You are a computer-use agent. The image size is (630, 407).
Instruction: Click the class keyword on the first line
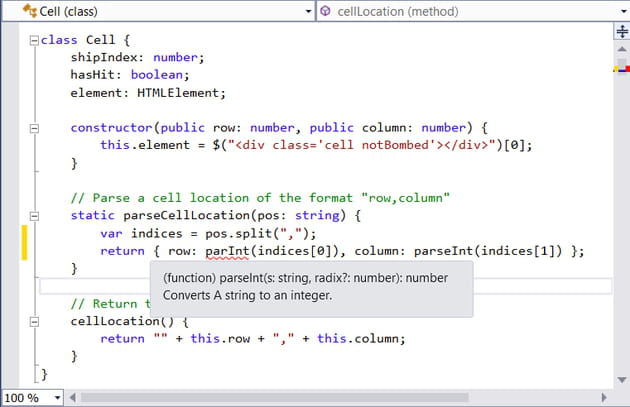(x=59, y=40)
